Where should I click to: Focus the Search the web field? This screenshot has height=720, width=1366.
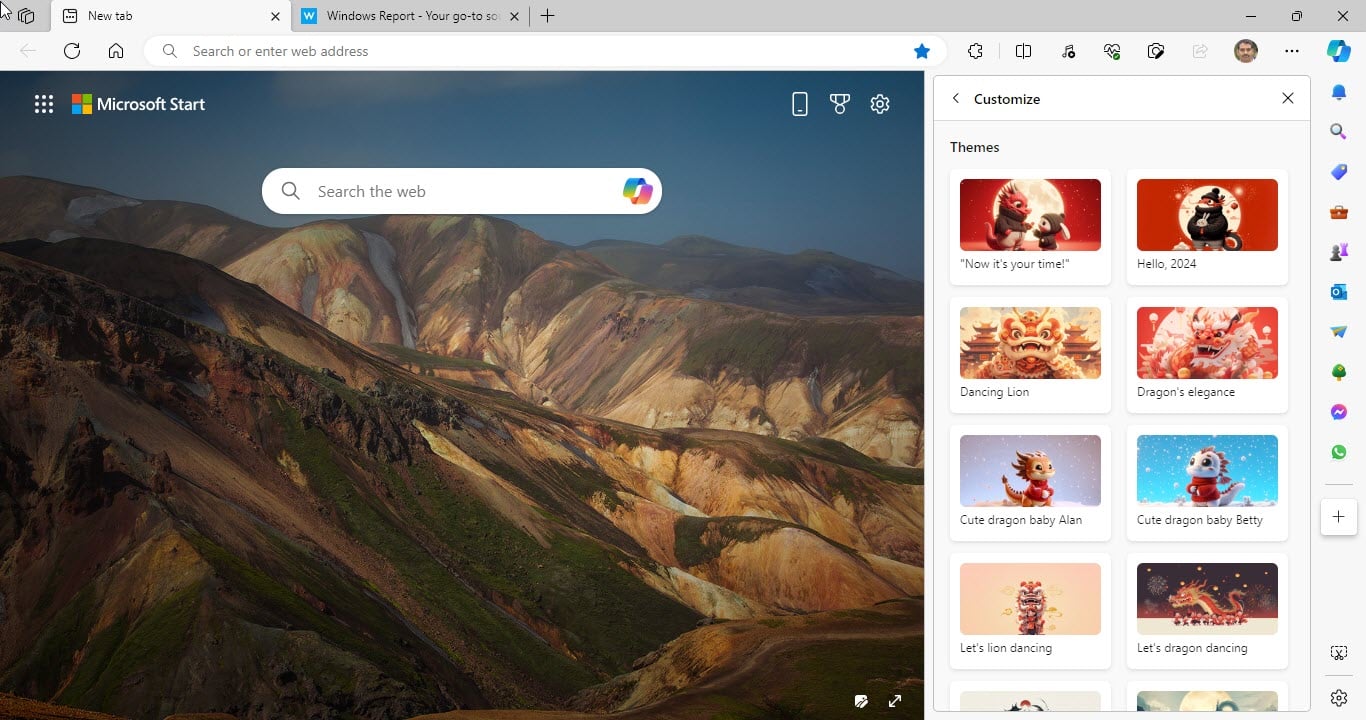(x=462, y=191)
